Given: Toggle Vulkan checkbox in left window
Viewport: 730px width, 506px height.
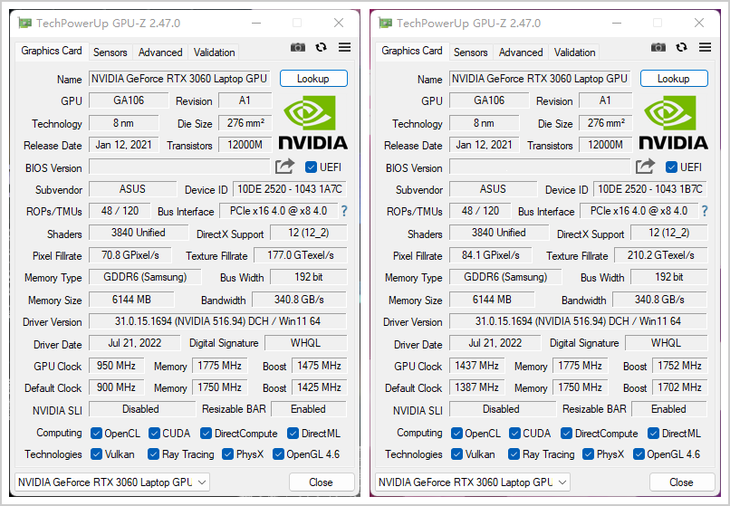Looking at the screenshot, I should point(96,454).
